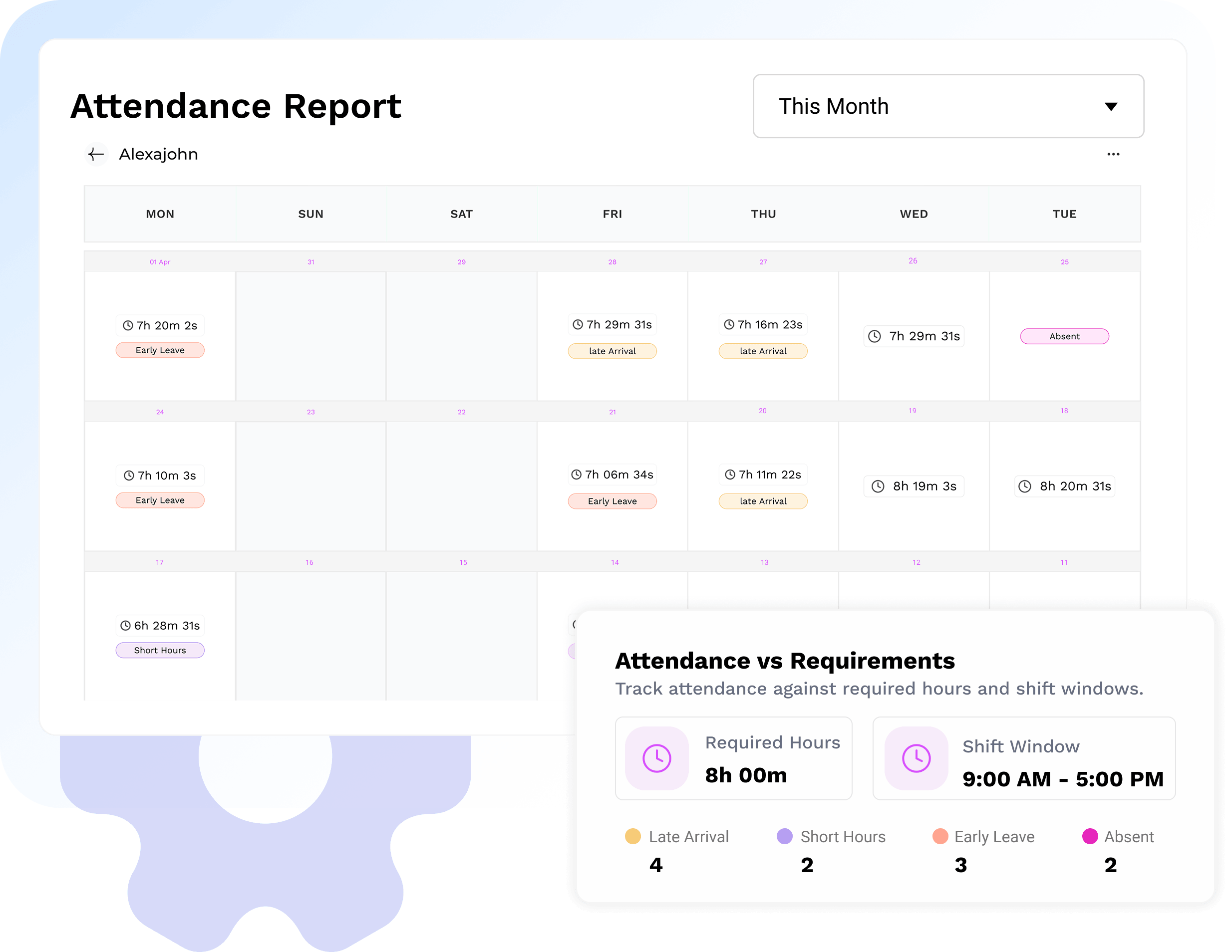Select Early Leave tag on 01 Apr
The image size is (1232, 952).
coord(160,350)
